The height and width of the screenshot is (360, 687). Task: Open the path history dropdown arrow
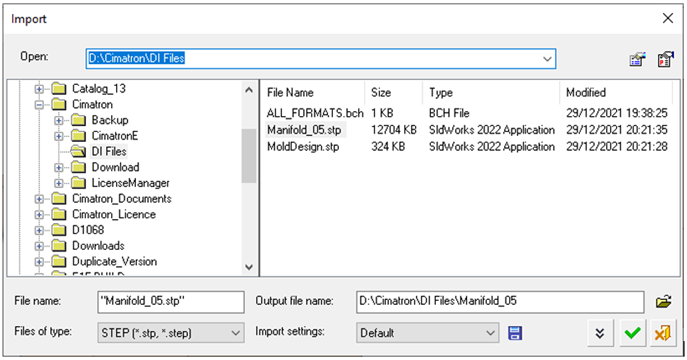click(x=547, y=59)
